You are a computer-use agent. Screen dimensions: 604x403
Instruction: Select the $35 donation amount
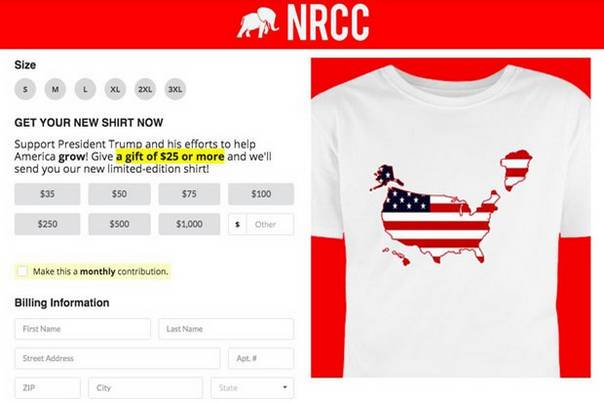(47, 194)
